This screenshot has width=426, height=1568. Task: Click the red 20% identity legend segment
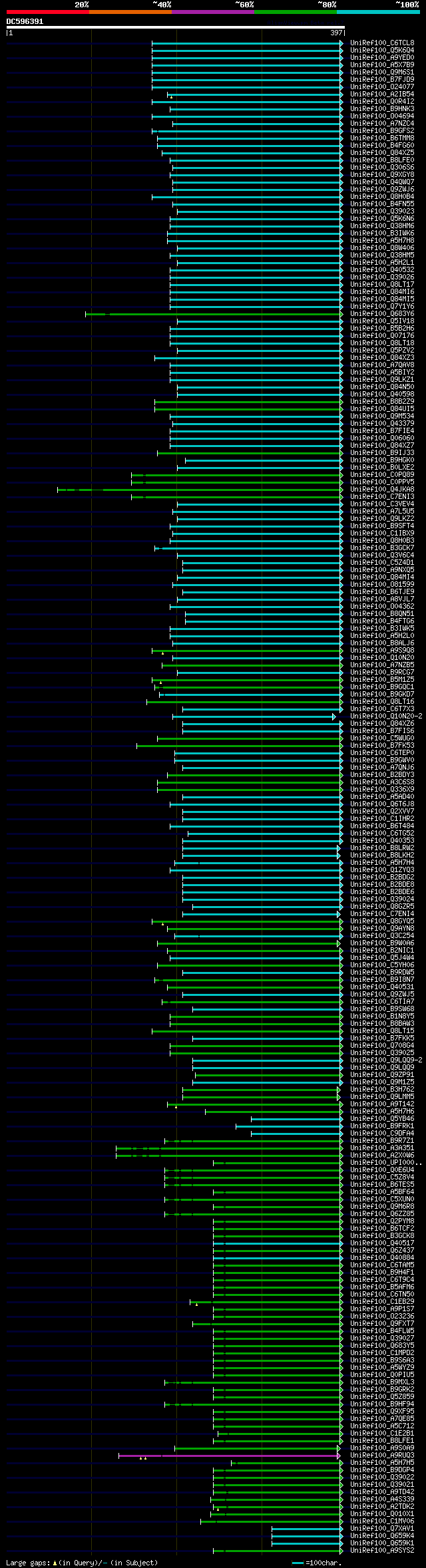tap(48, 12)
